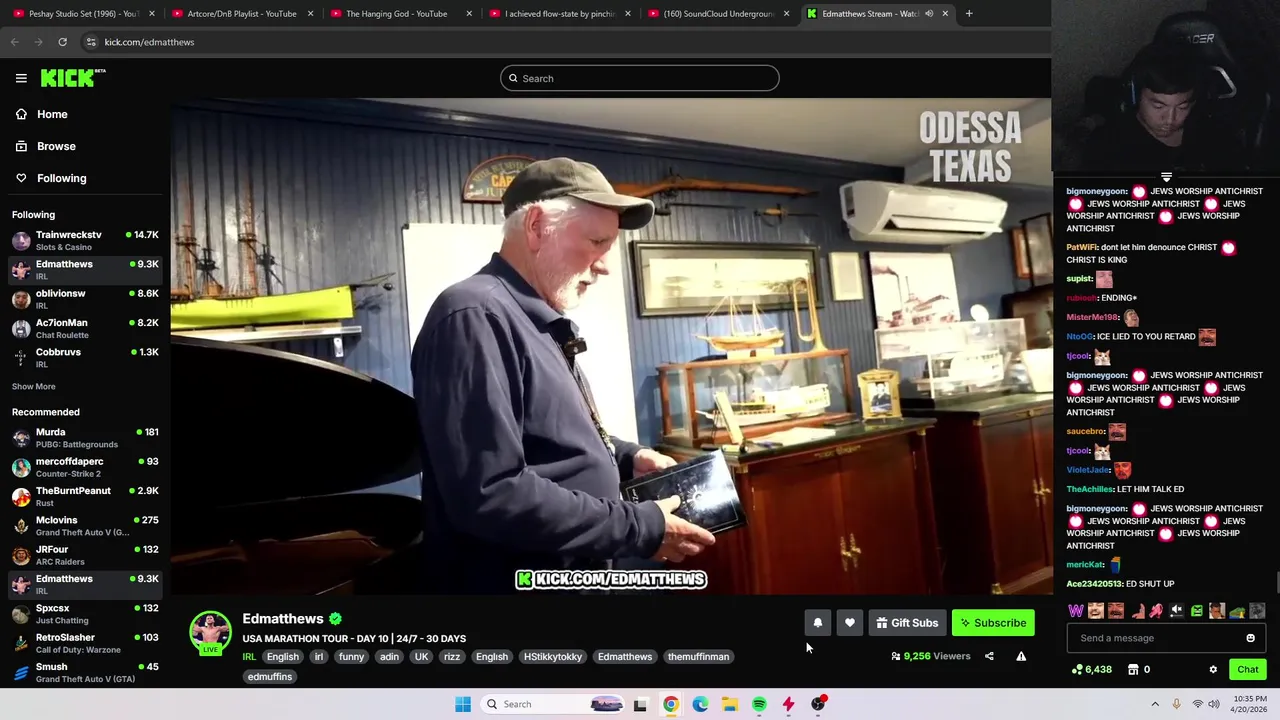
Task: Expand the Following list with Show more
Action: pos(34,386)
